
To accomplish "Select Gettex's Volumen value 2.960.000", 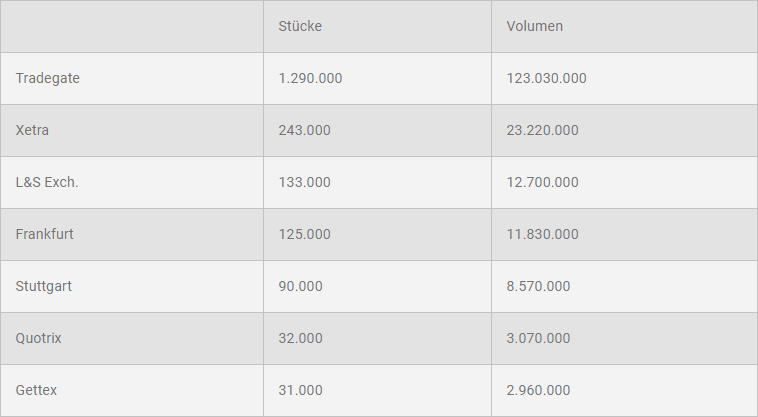I will (x=539, y=390).
